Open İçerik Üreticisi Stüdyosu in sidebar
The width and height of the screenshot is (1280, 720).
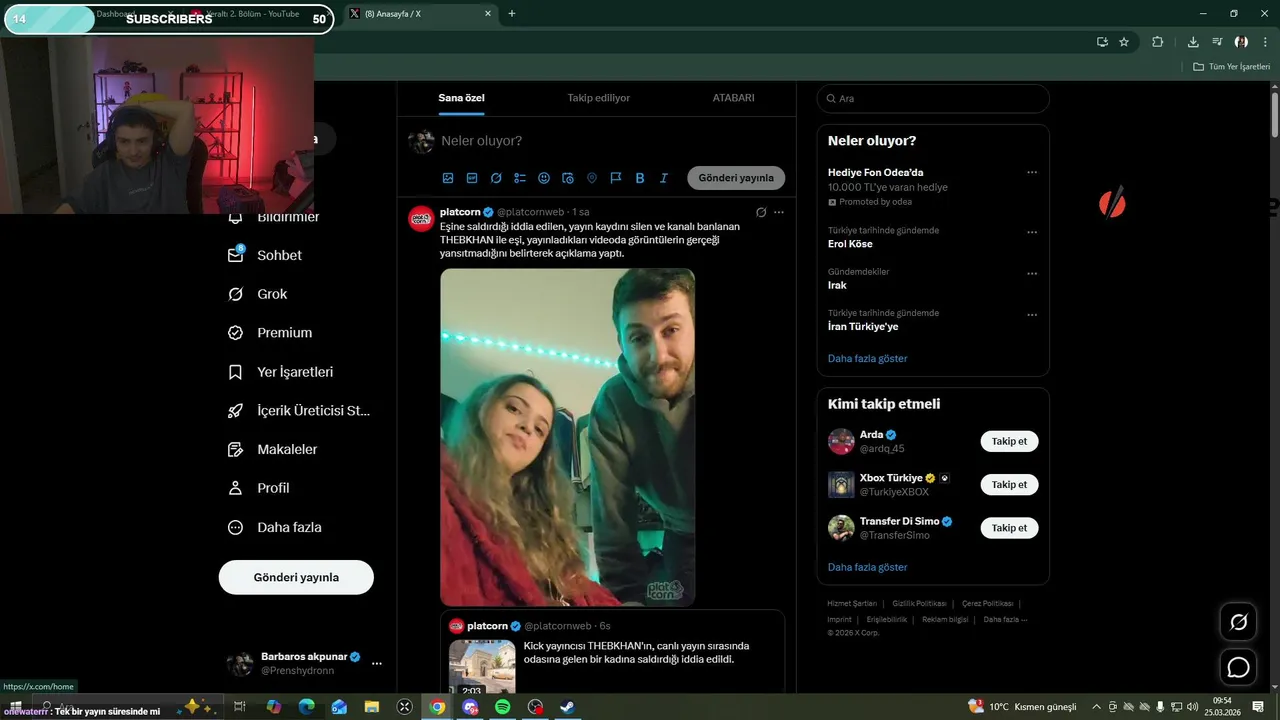coord(300,411)
